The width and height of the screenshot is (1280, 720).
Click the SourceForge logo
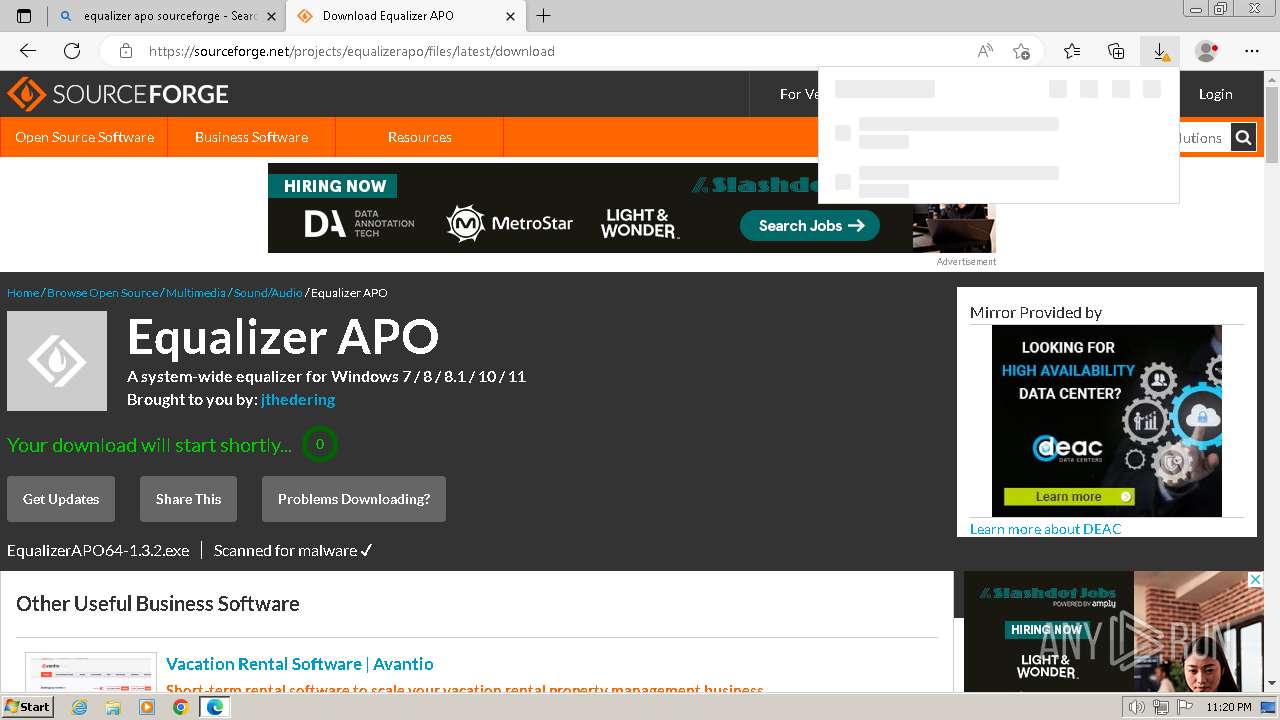(x=118, y=94)
